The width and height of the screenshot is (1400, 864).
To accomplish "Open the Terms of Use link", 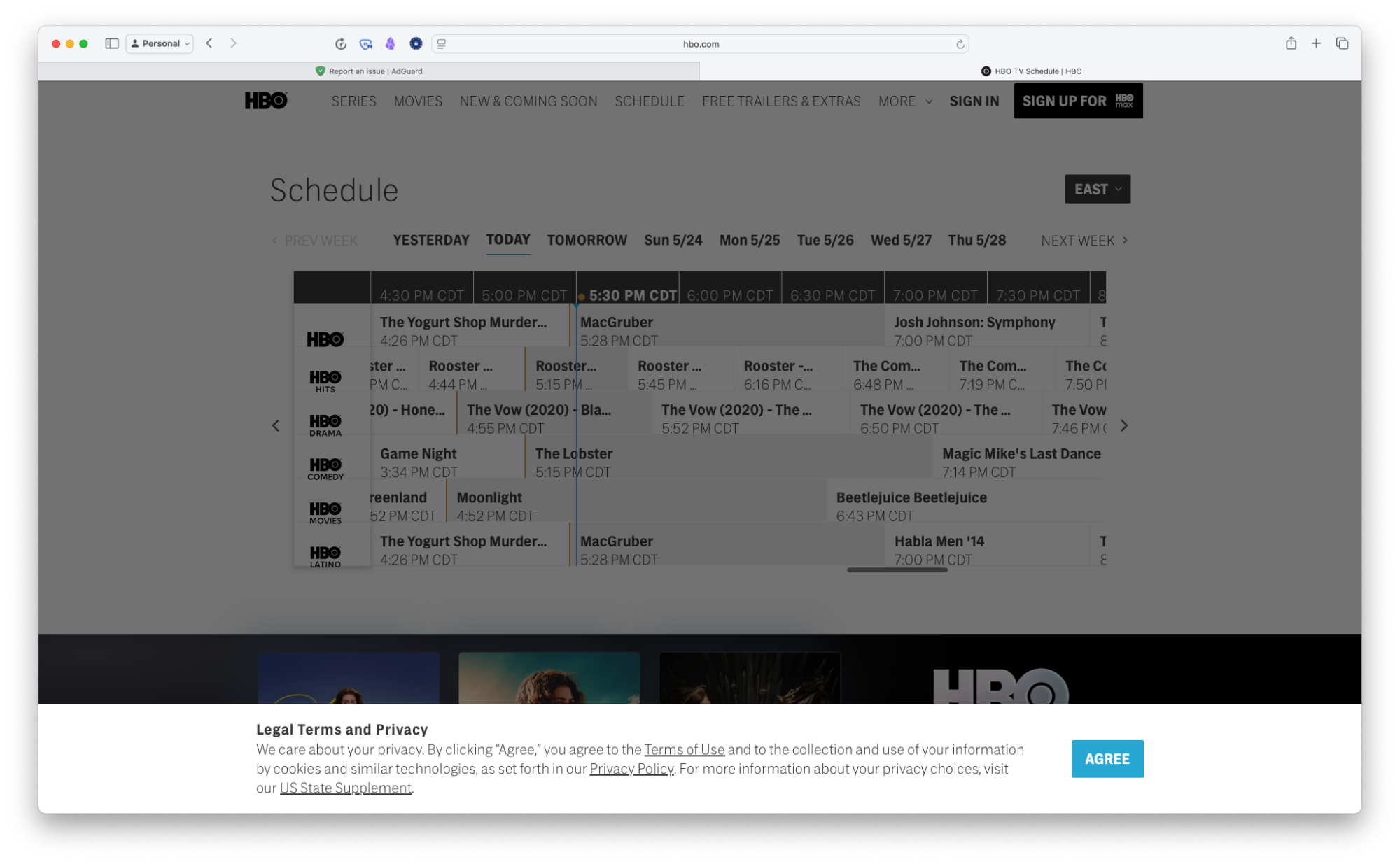I will (684, 749).
